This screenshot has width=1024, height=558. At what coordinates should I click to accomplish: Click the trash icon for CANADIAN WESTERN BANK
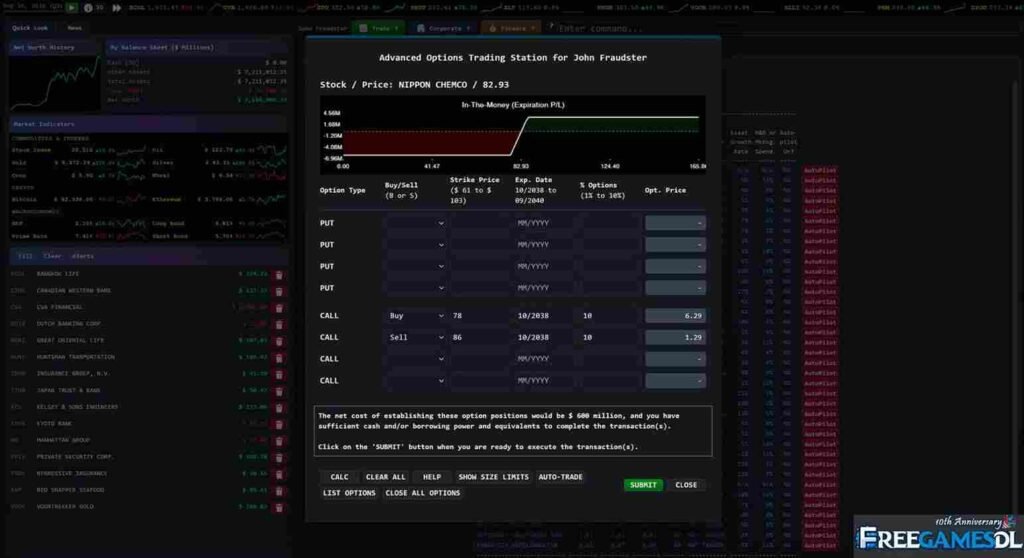(279, 291)
